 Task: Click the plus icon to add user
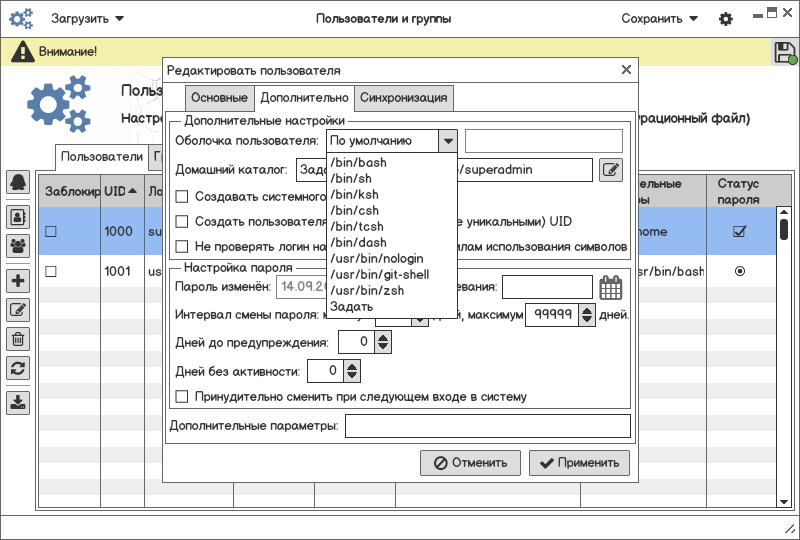[18, 281]
